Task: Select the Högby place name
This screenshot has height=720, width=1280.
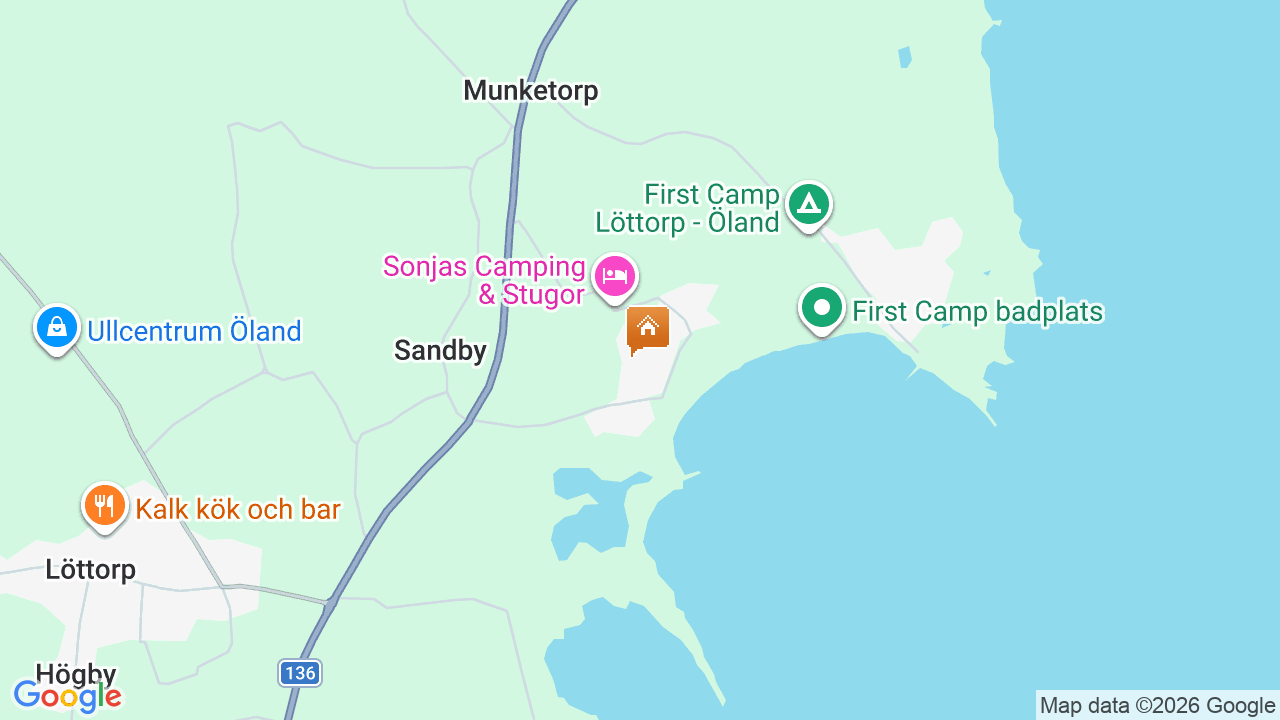Action: tap(76, 673)
